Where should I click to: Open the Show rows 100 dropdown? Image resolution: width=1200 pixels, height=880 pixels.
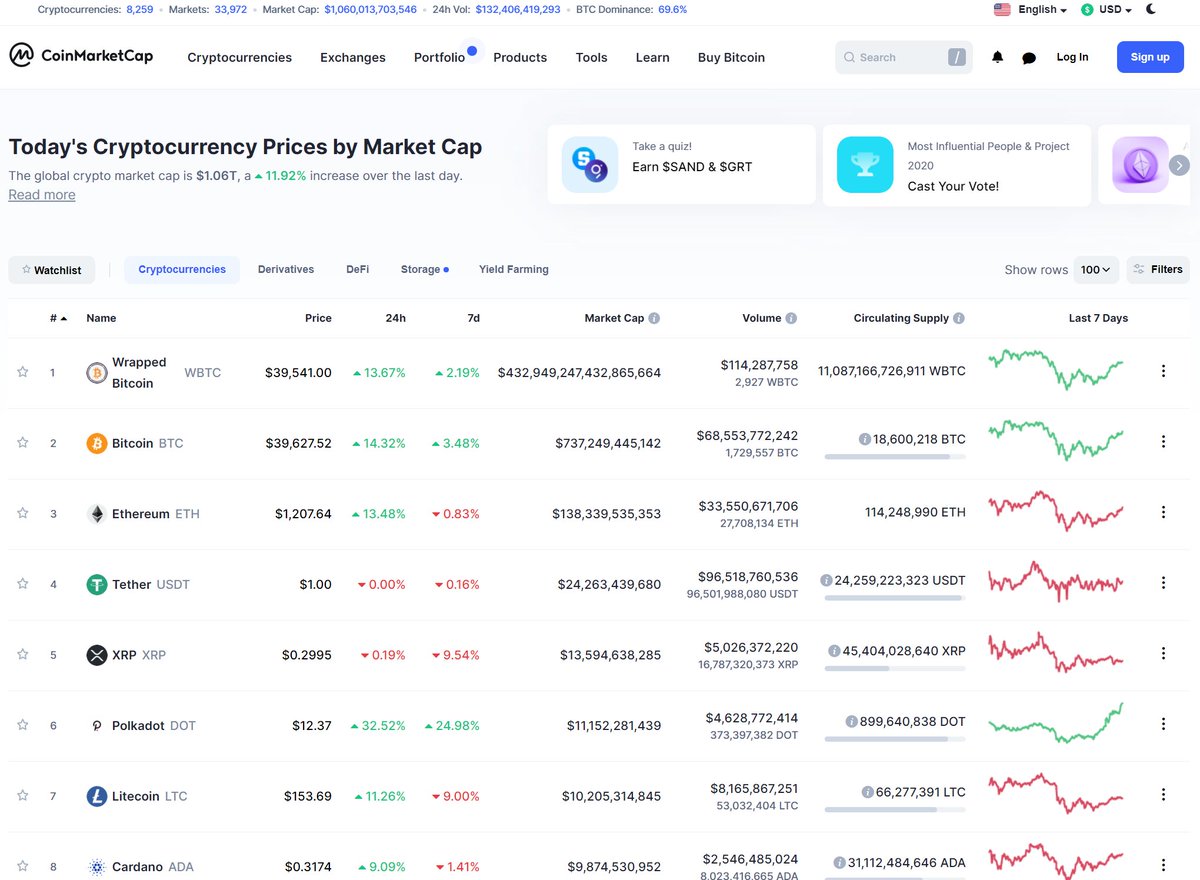click(x=1096, y=270)
